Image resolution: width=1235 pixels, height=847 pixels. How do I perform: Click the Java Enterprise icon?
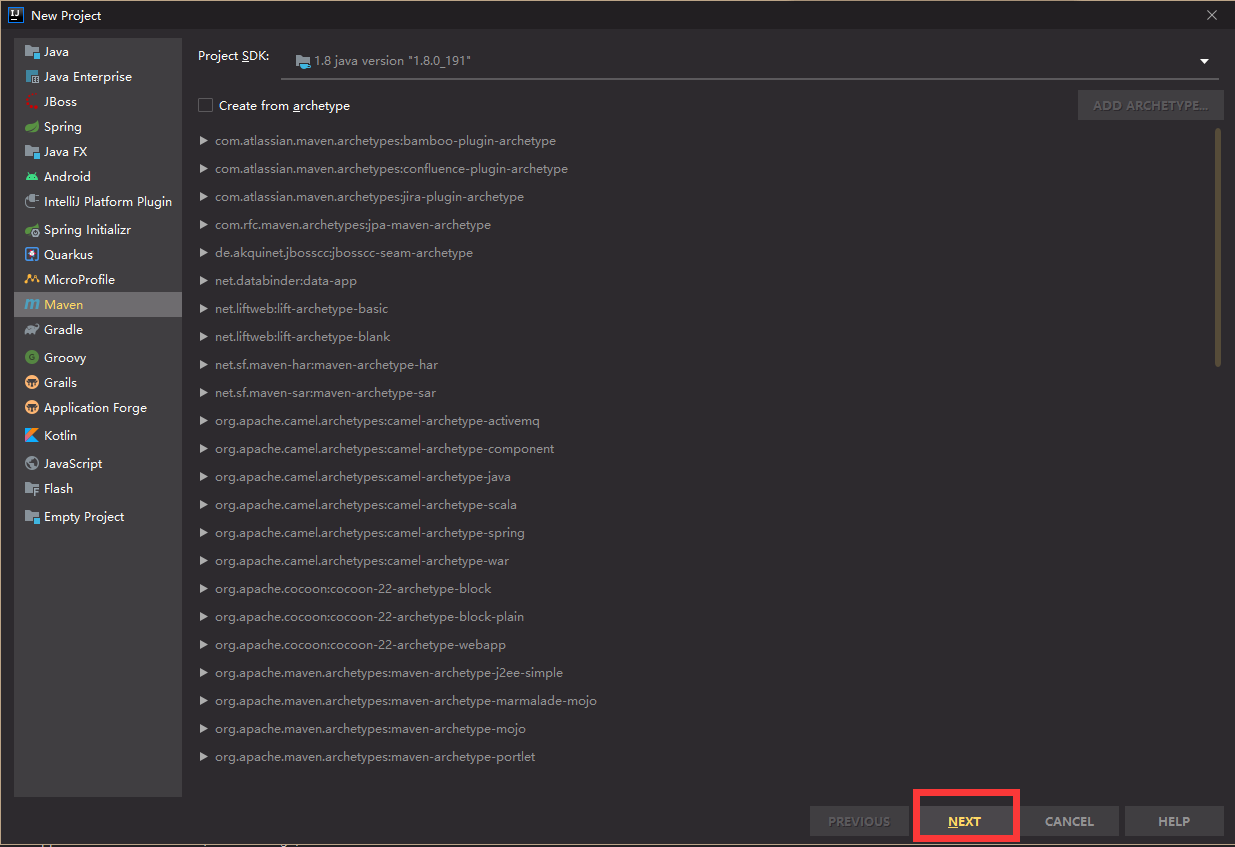pyautogui.click(x=32, y=77)
